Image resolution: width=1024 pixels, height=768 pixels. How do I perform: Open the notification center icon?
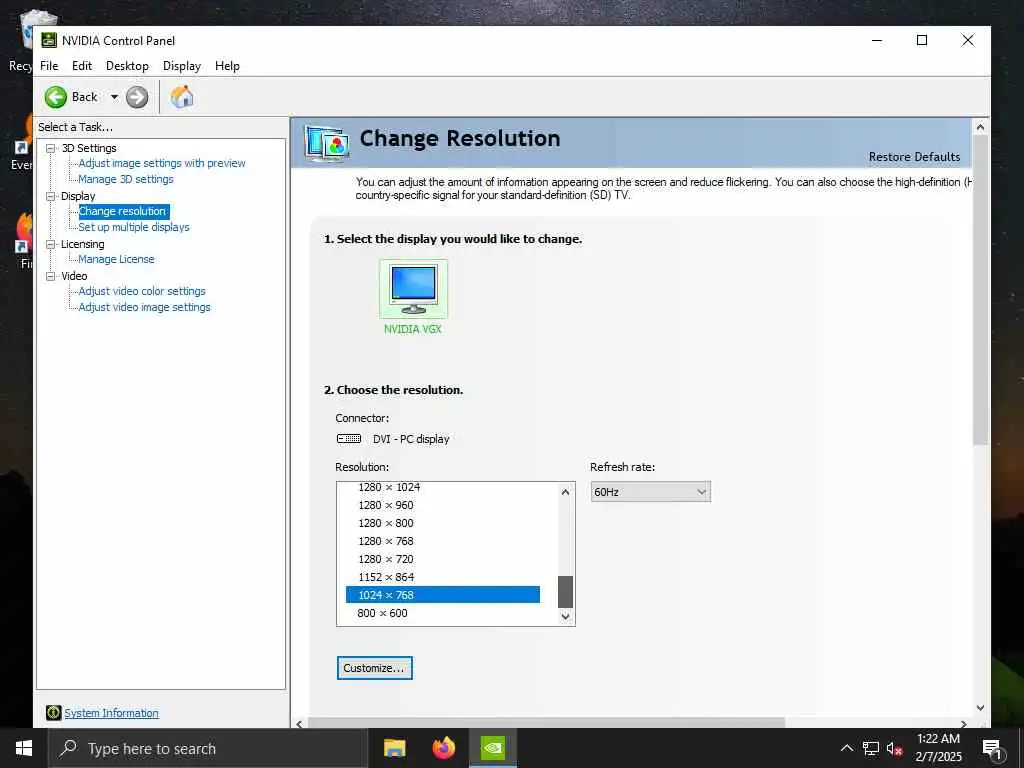tap(993, 749)
